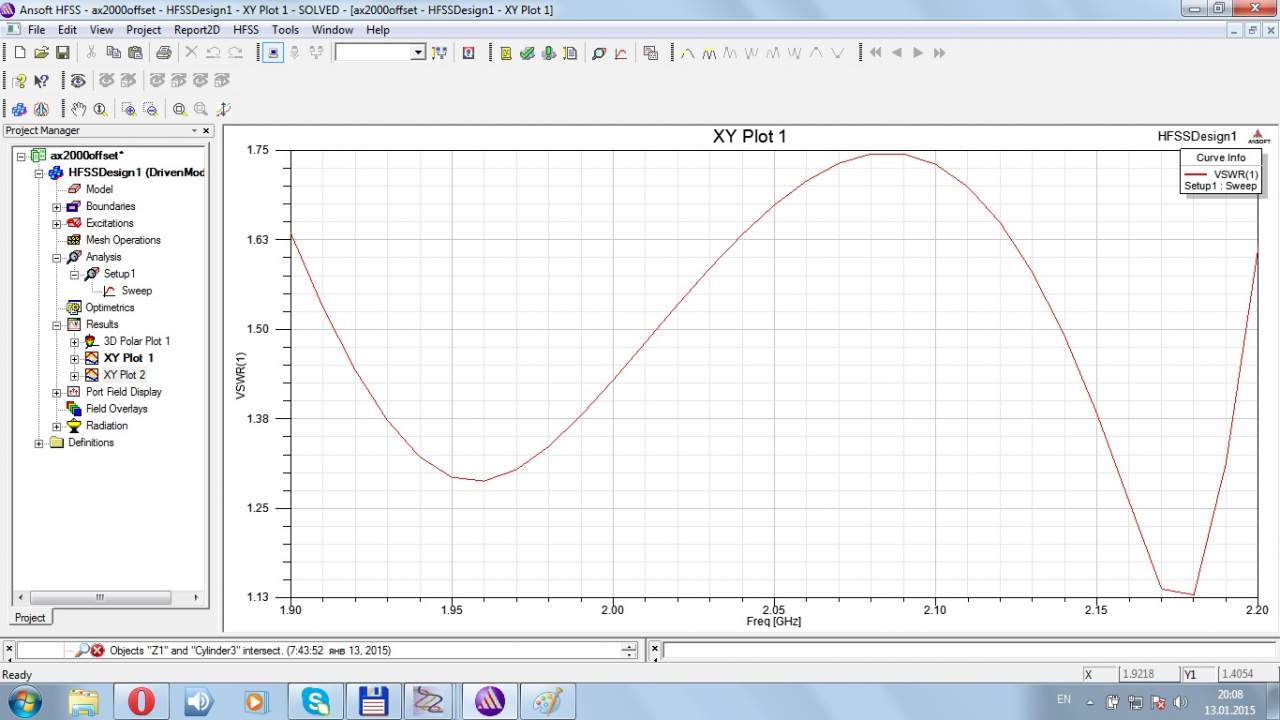Click the context help arrow icon
This screenshot has width=1280, height=720.
(x=41, y=81)
